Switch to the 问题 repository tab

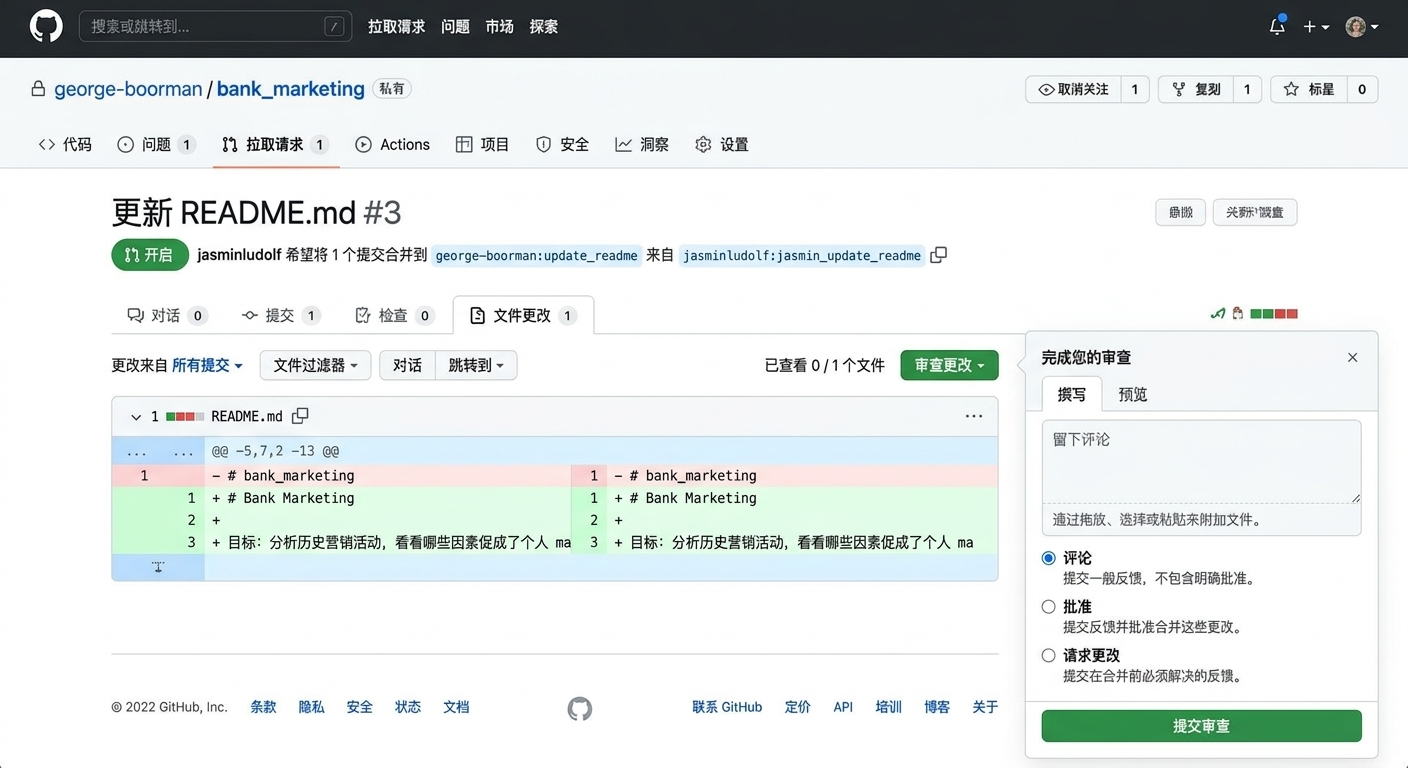(155, 144)
